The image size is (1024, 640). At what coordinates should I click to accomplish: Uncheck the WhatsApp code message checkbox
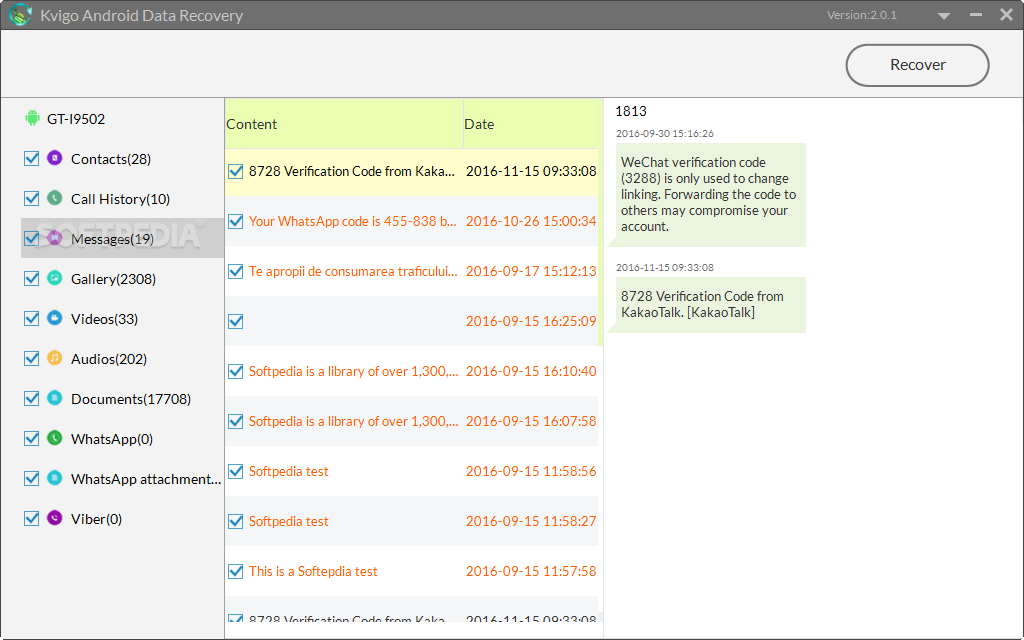[236, 221]
